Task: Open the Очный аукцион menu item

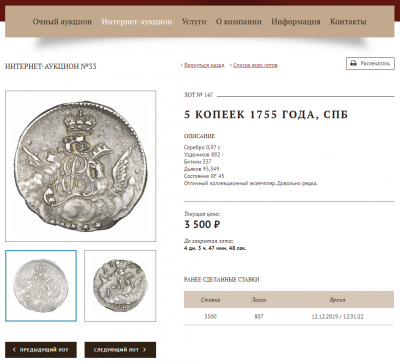Action: 62,22
